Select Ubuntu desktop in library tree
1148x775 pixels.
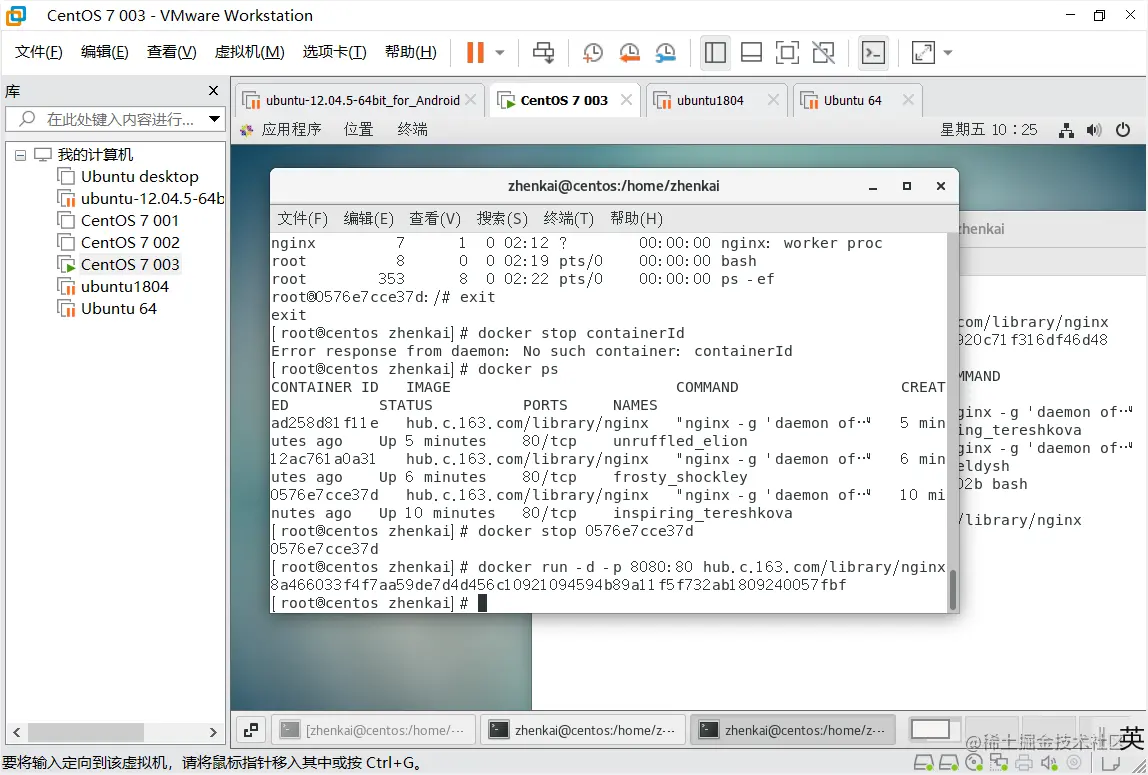tap(128, 176)
